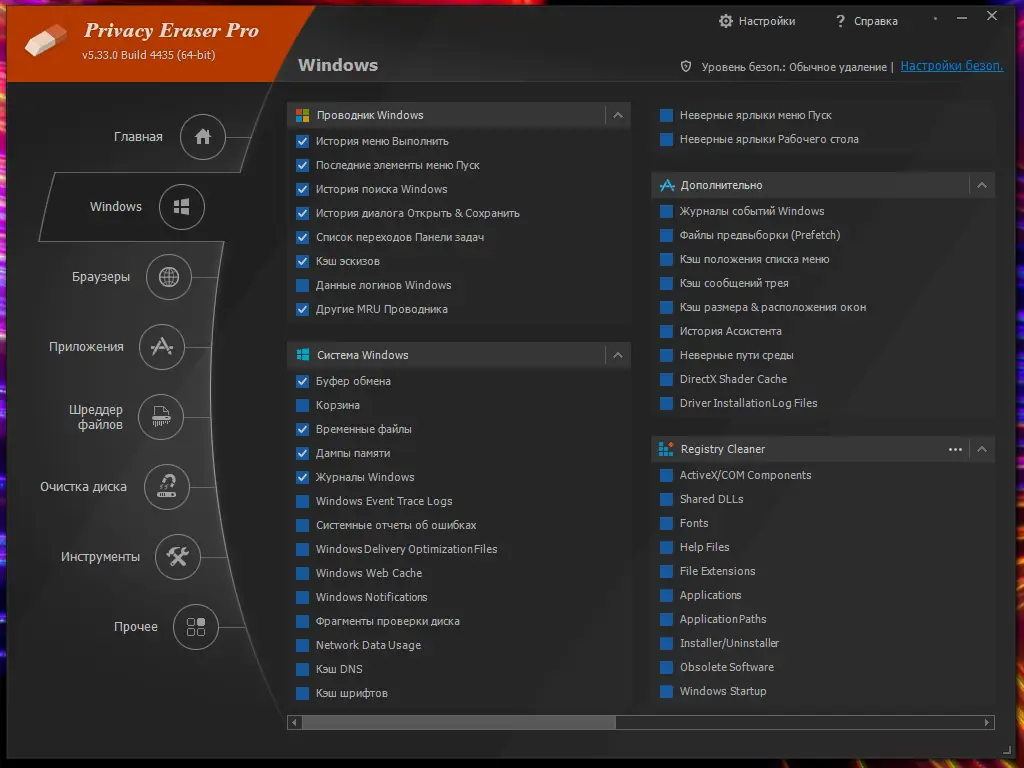
Task: Collapse the Дополнительно section
Action: [x=981, y=185]
